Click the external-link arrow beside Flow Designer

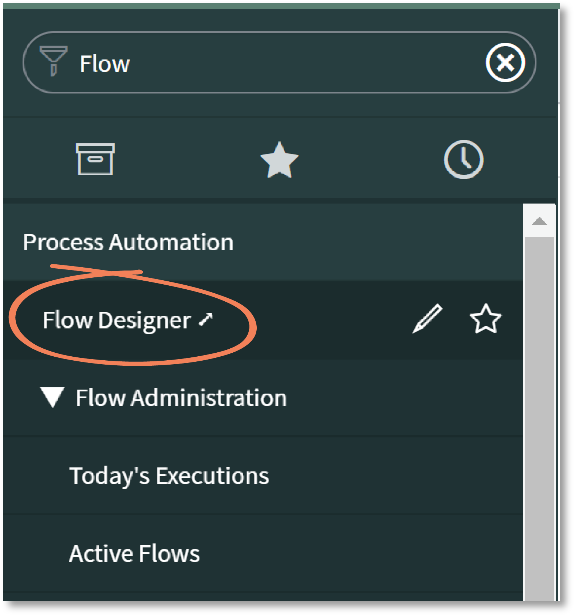coord(206,319)
